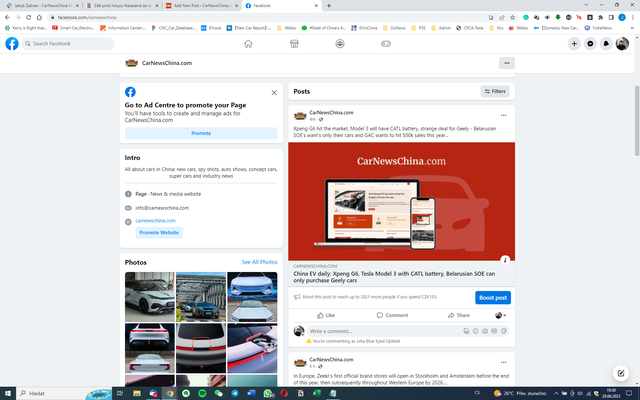Open a new browser tab
Image resolution: width=640 pixels, height=400 pixels.
click(329, 6)
